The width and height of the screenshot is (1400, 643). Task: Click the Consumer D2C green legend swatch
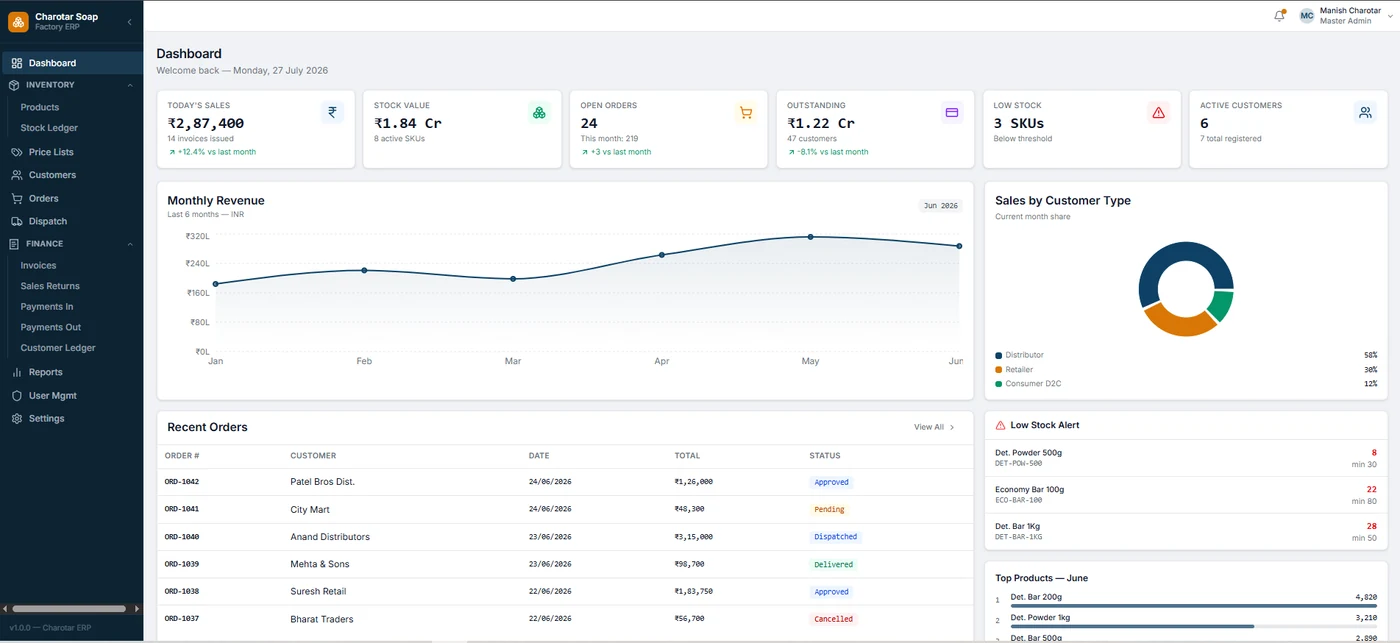click(998, 384)
